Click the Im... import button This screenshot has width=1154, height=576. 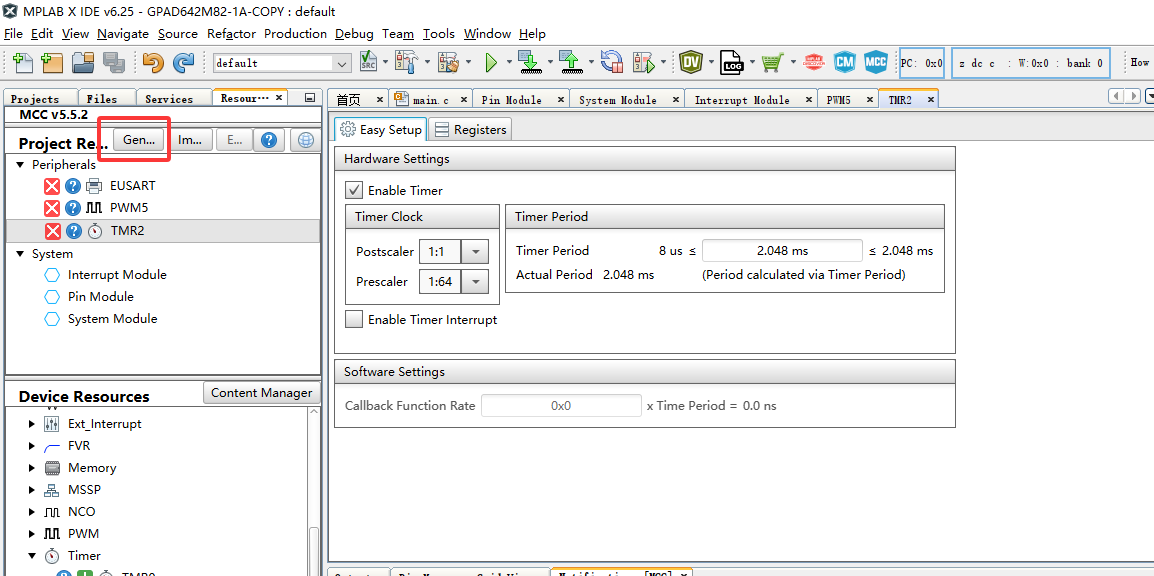point(191,140)
